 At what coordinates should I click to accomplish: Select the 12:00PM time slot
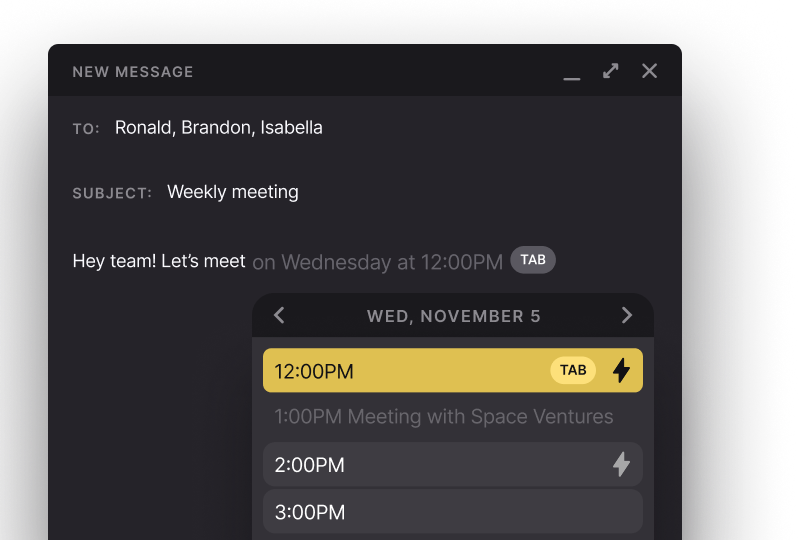click(452, 370)
